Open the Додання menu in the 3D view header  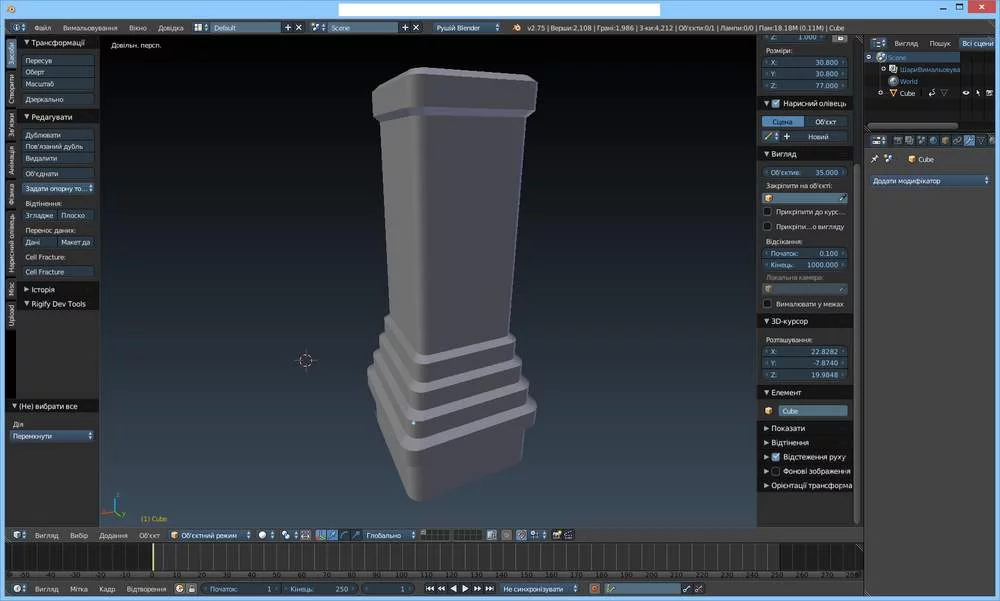click(113, 535)
